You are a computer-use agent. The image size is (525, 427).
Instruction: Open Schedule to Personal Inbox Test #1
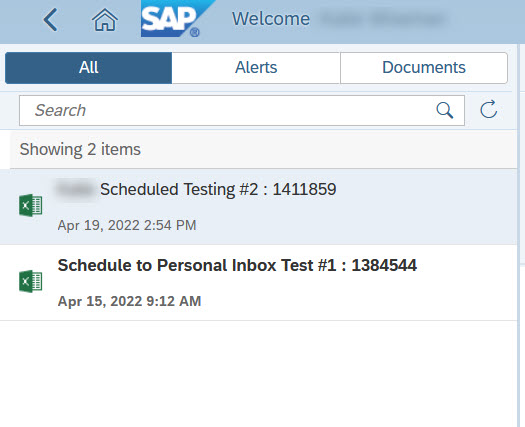[x=258, y=283]
